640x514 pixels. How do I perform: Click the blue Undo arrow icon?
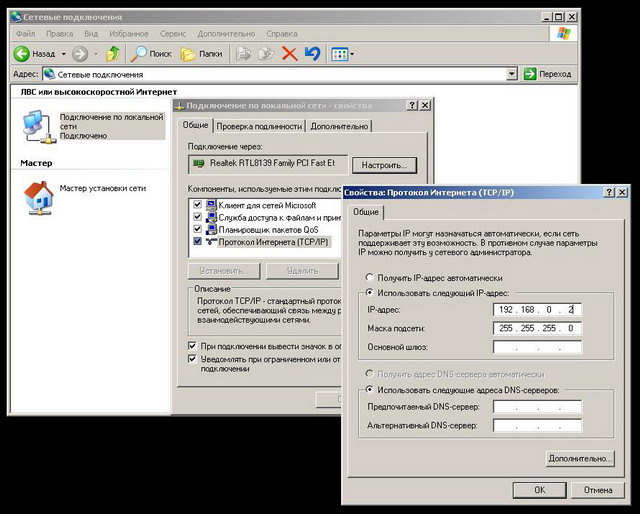(312, 53)
